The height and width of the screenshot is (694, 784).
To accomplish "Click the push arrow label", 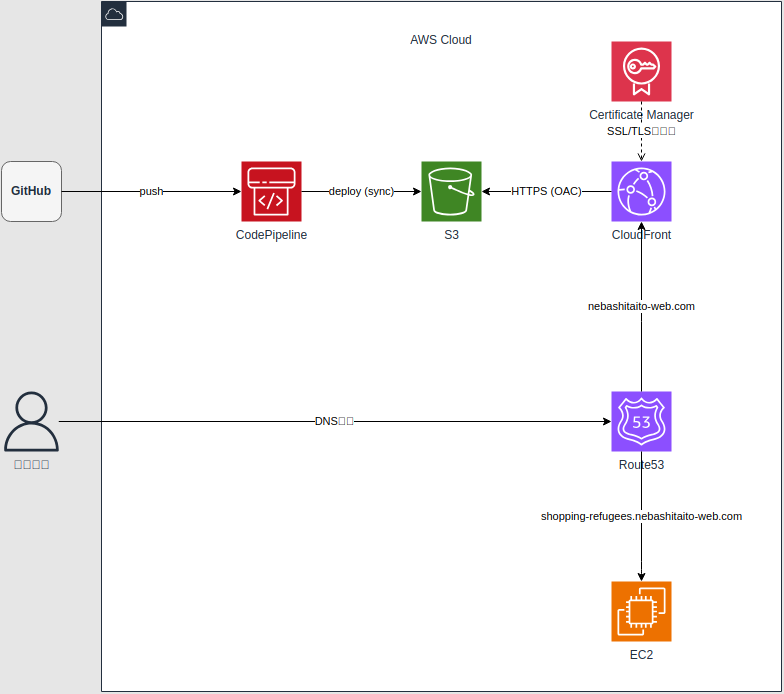I will (151, 192).
